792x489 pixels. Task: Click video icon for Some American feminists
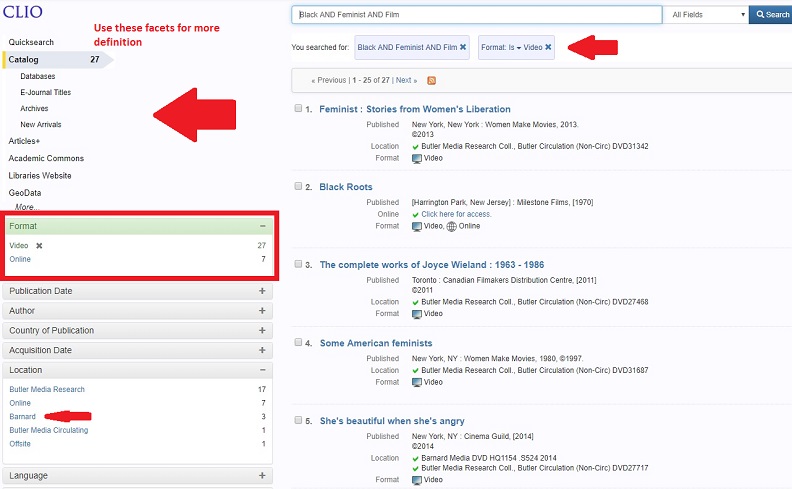(x=417, y=382)
